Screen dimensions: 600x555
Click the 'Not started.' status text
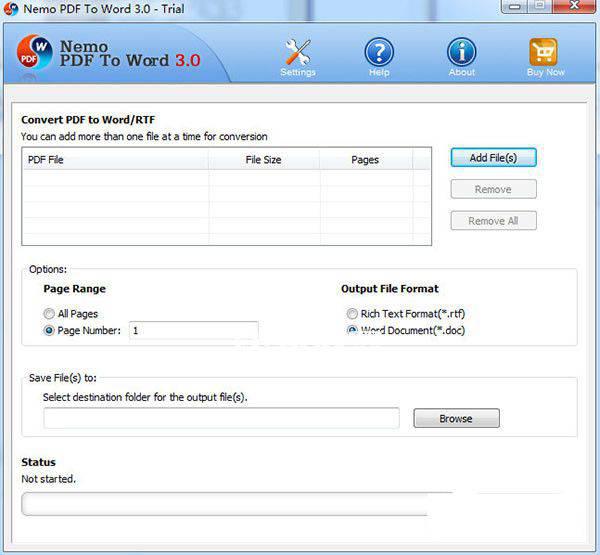49,479
